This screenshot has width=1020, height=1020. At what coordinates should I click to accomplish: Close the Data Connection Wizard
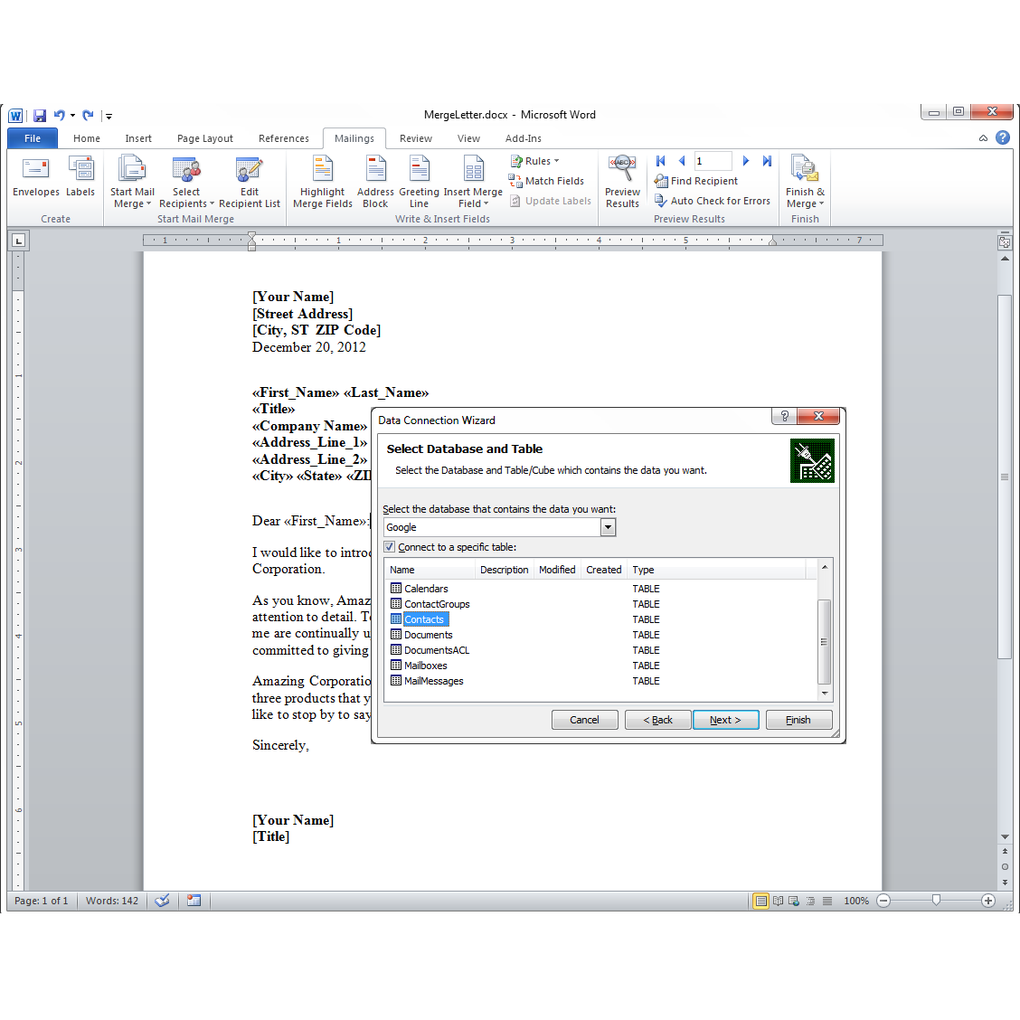[818, 416]
